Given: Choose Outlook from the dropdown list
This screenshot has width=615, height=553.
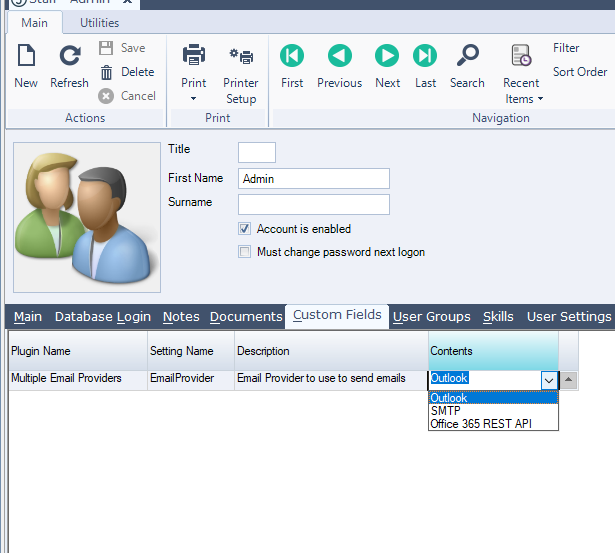Looking at the screenshot, I should (493, 398).
